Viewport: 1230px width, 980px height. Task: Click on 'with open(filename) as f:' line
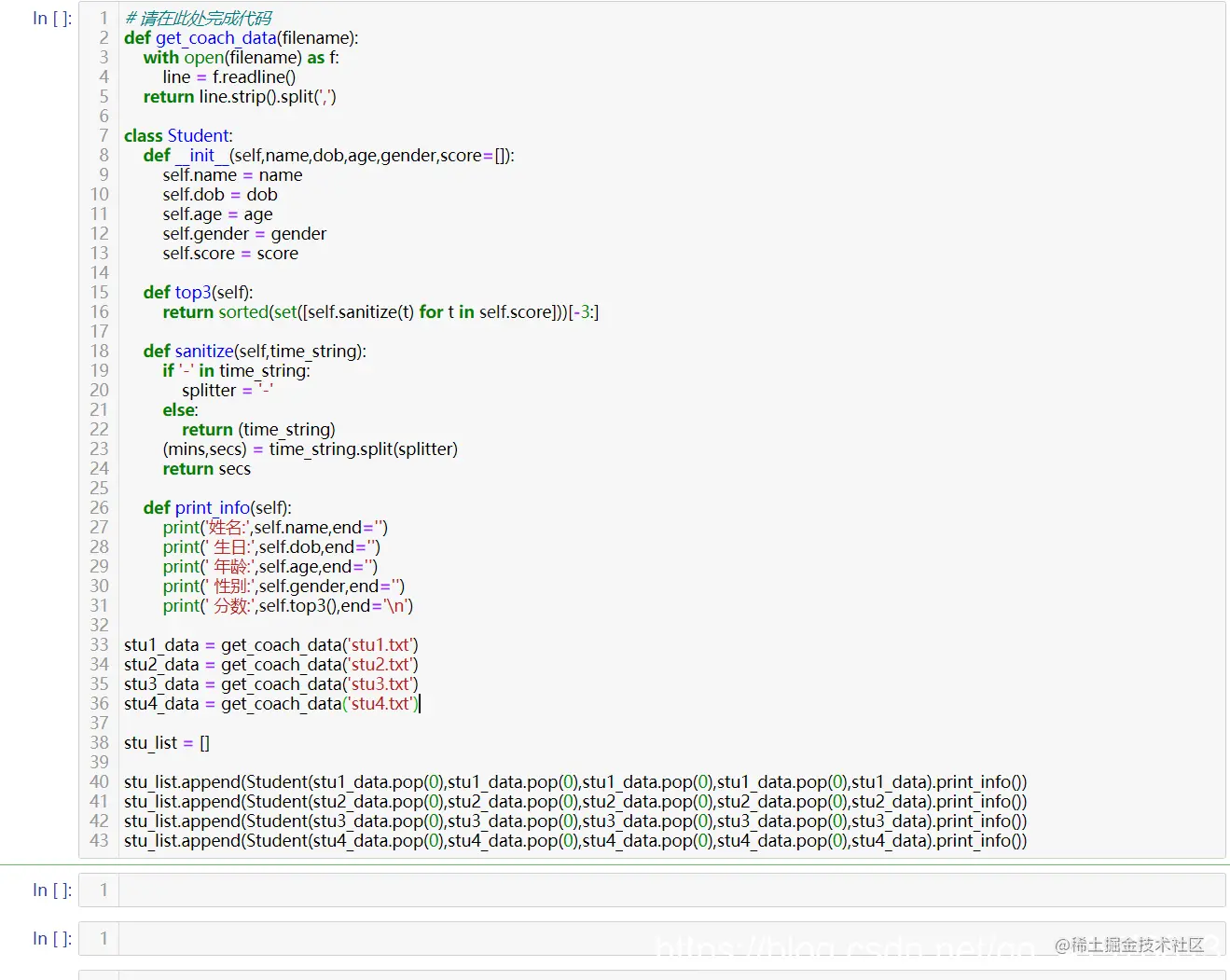point(241,57)
